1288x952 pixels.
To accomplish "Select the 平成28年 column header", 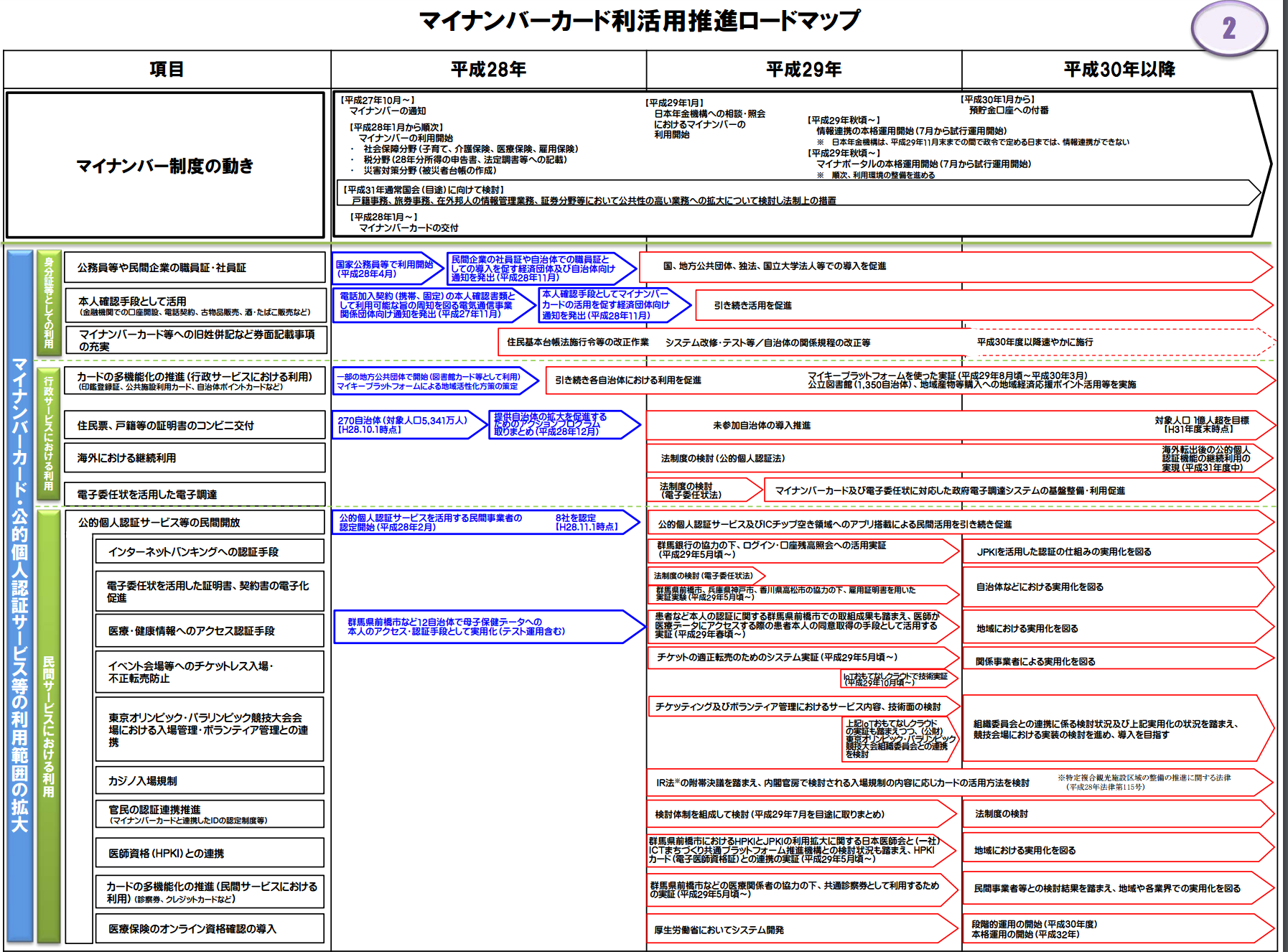I will (488, 69).
